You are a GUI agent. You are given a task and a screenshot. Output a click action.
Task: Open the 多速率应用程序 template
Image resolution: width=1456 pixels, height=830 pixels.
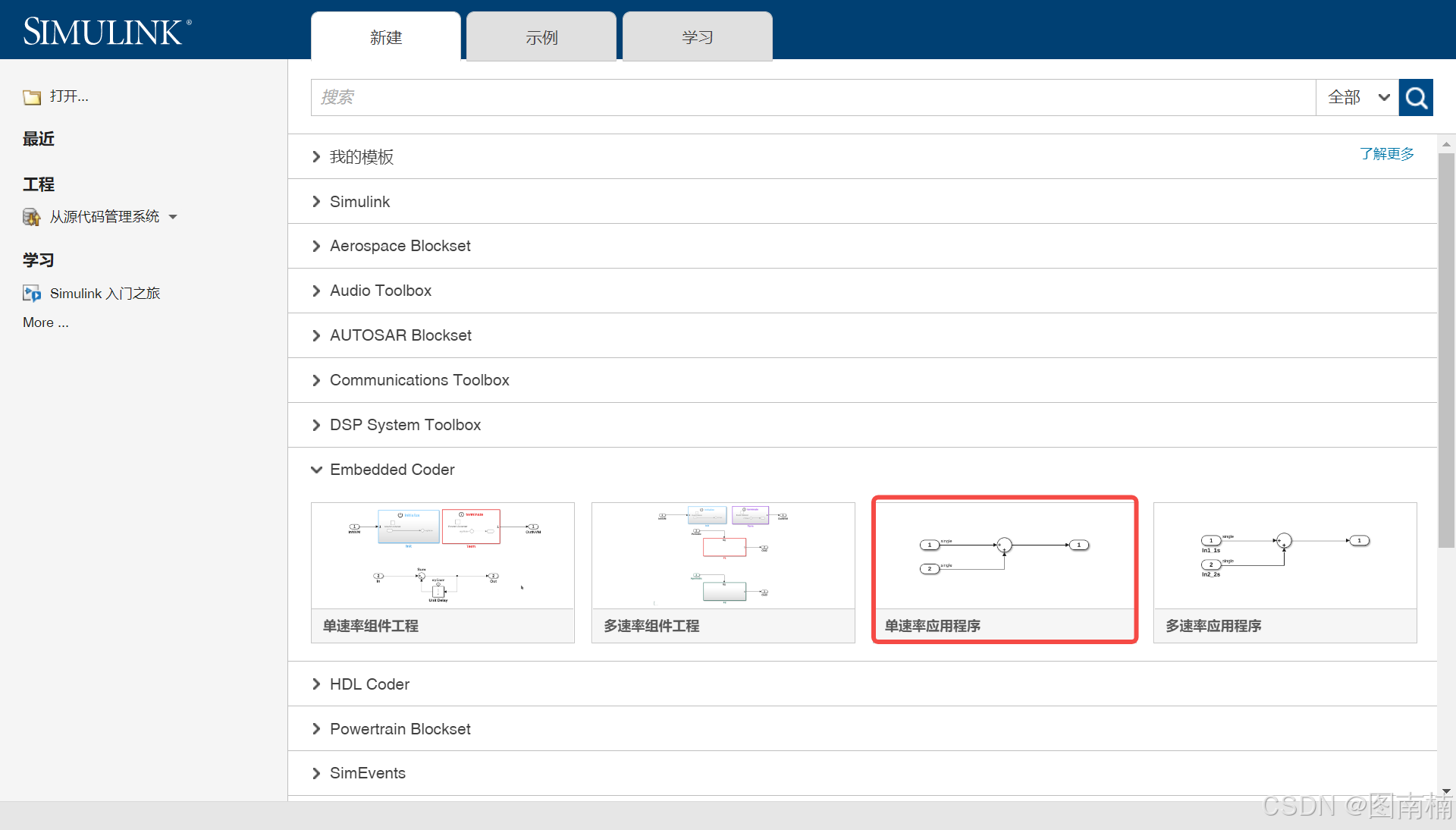point(1285,556)
